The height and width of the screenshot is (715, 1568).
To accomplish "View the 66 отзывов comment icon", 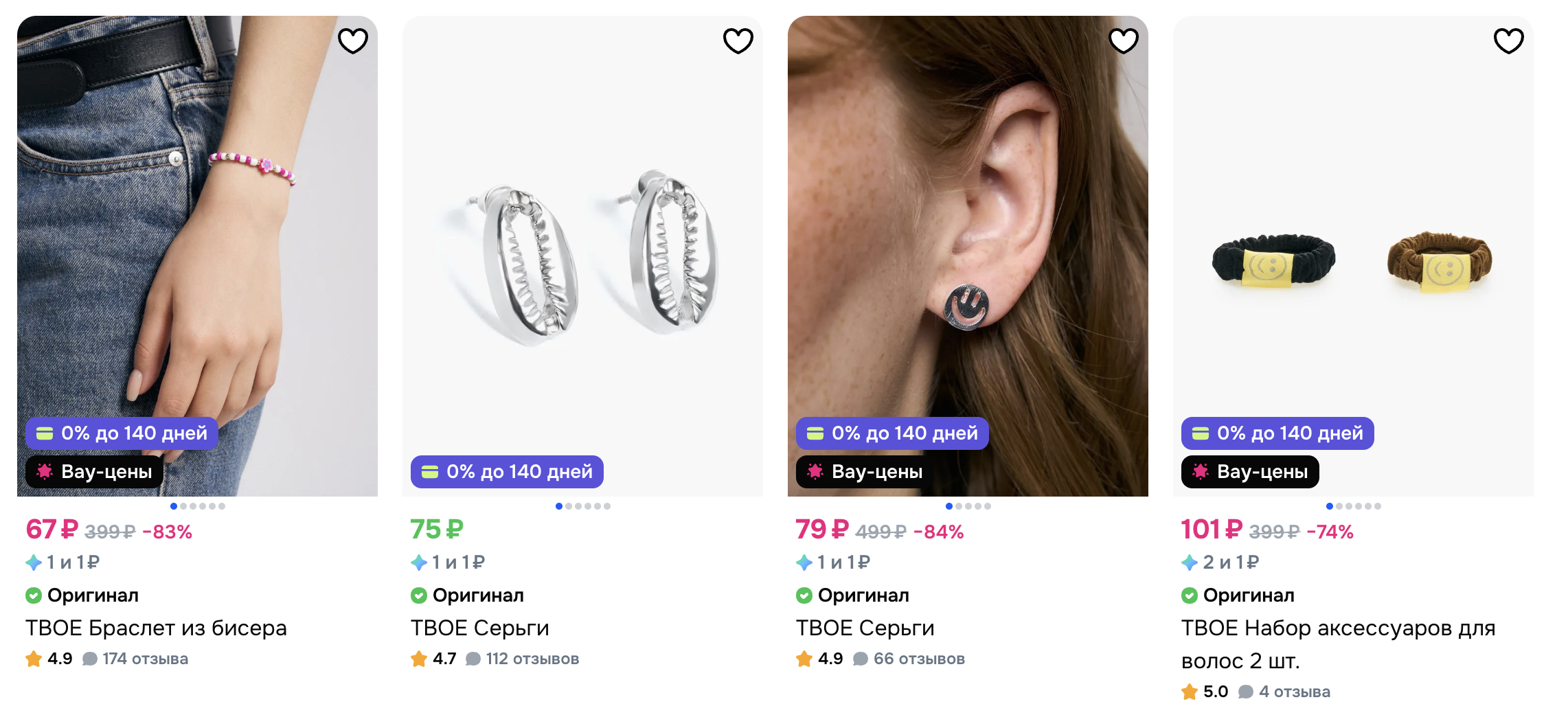I will 860,659.
